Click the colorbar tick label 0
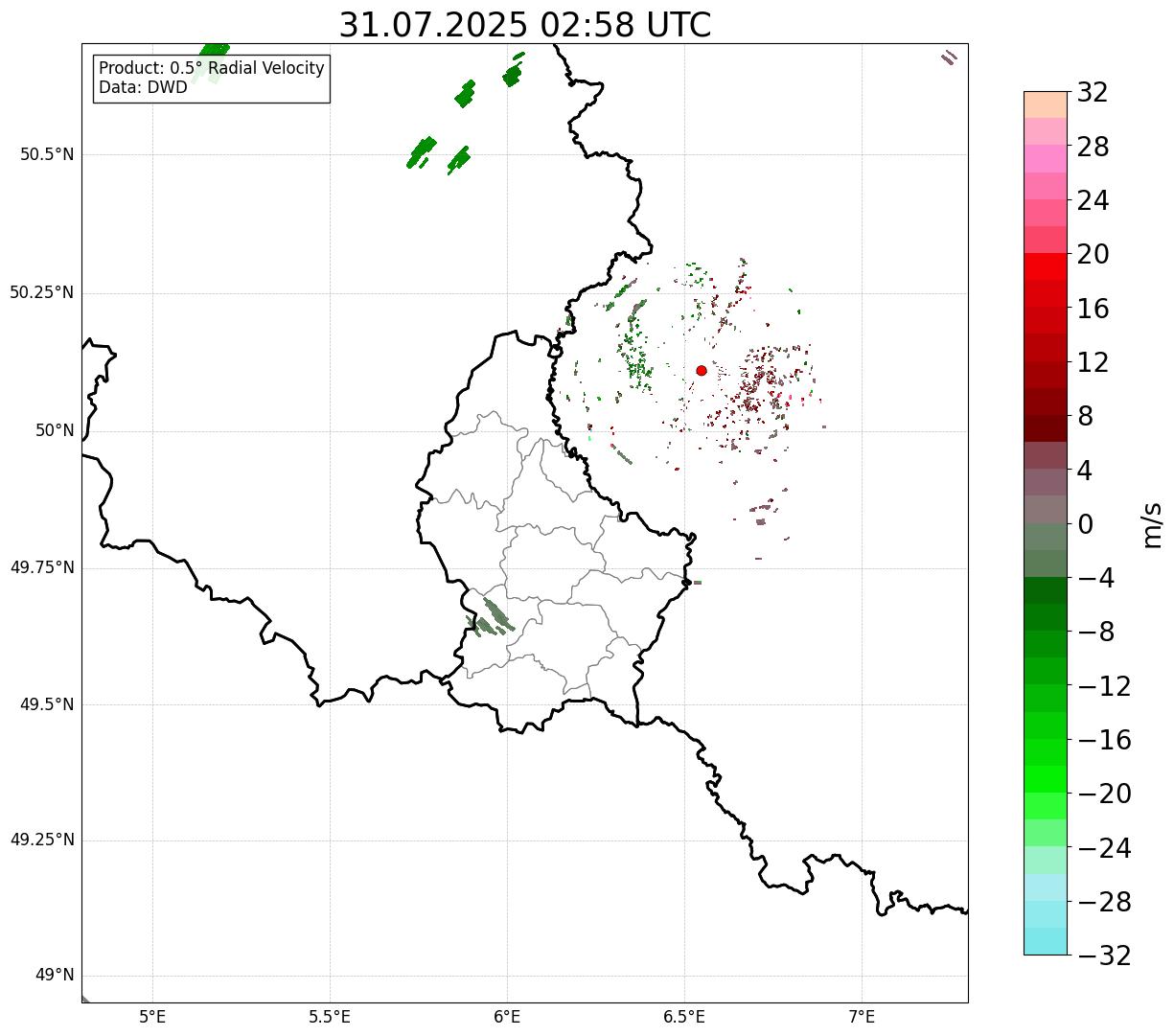This screenshot has height=1036, width=1174. click(x=1086, y=524)
